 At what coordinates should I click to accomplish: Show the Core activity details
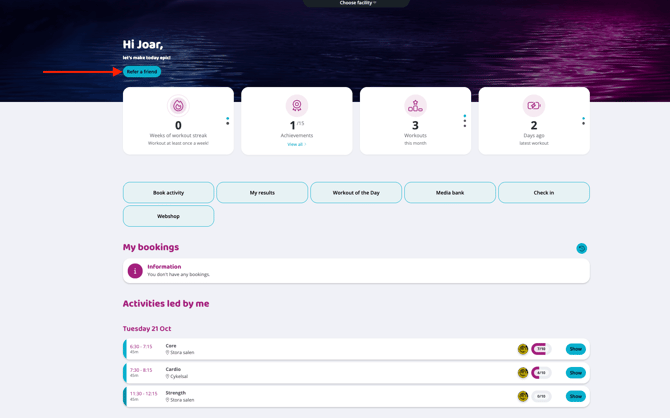[x=575, y=349]
